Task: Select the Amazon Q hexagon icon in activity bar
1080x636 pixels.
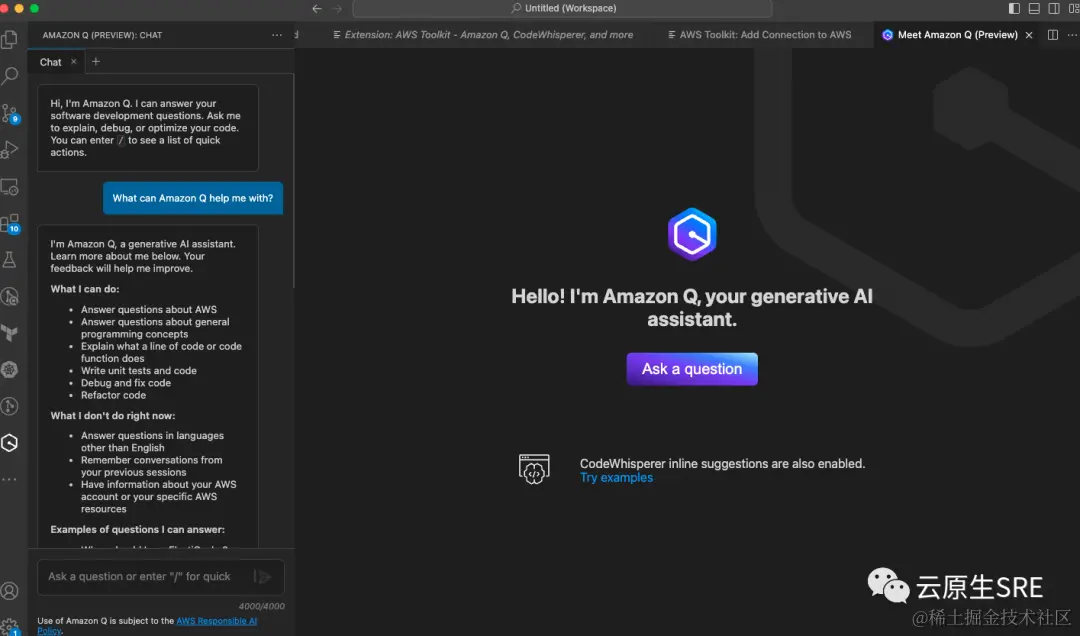Action: (10, 443)
